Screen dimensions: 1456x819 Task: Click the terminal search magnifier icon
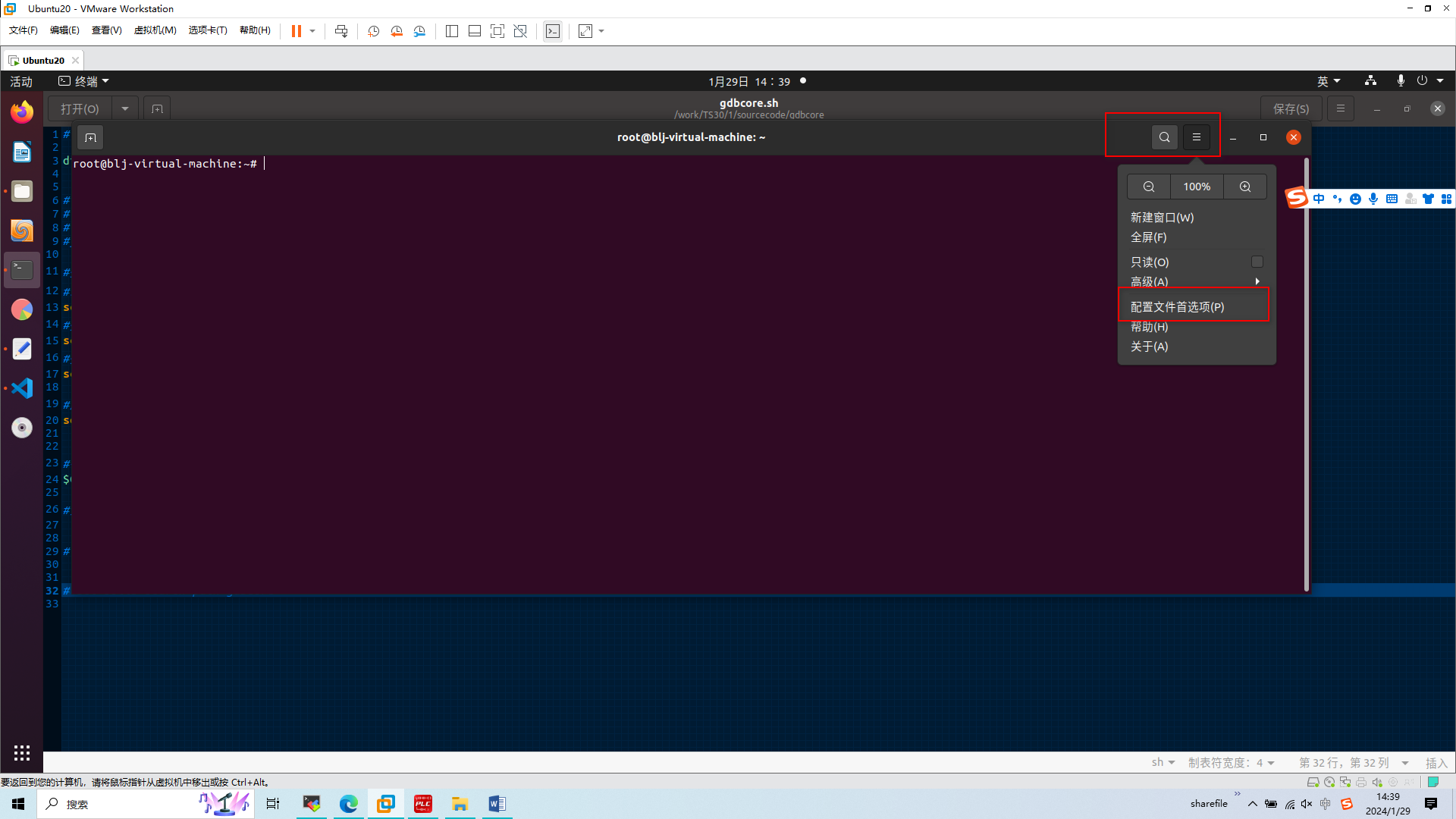coord(1164,137)
